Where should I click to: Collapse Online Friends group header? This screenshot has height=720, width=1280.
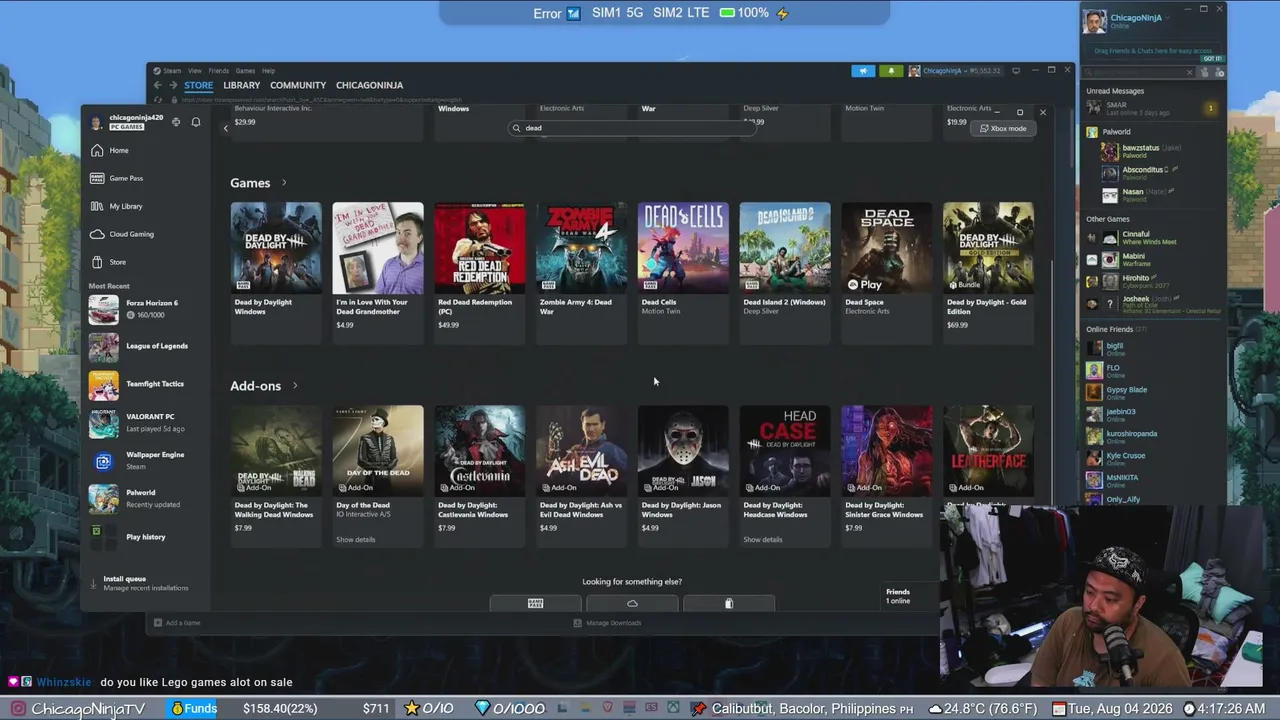tap(1116, 329)
